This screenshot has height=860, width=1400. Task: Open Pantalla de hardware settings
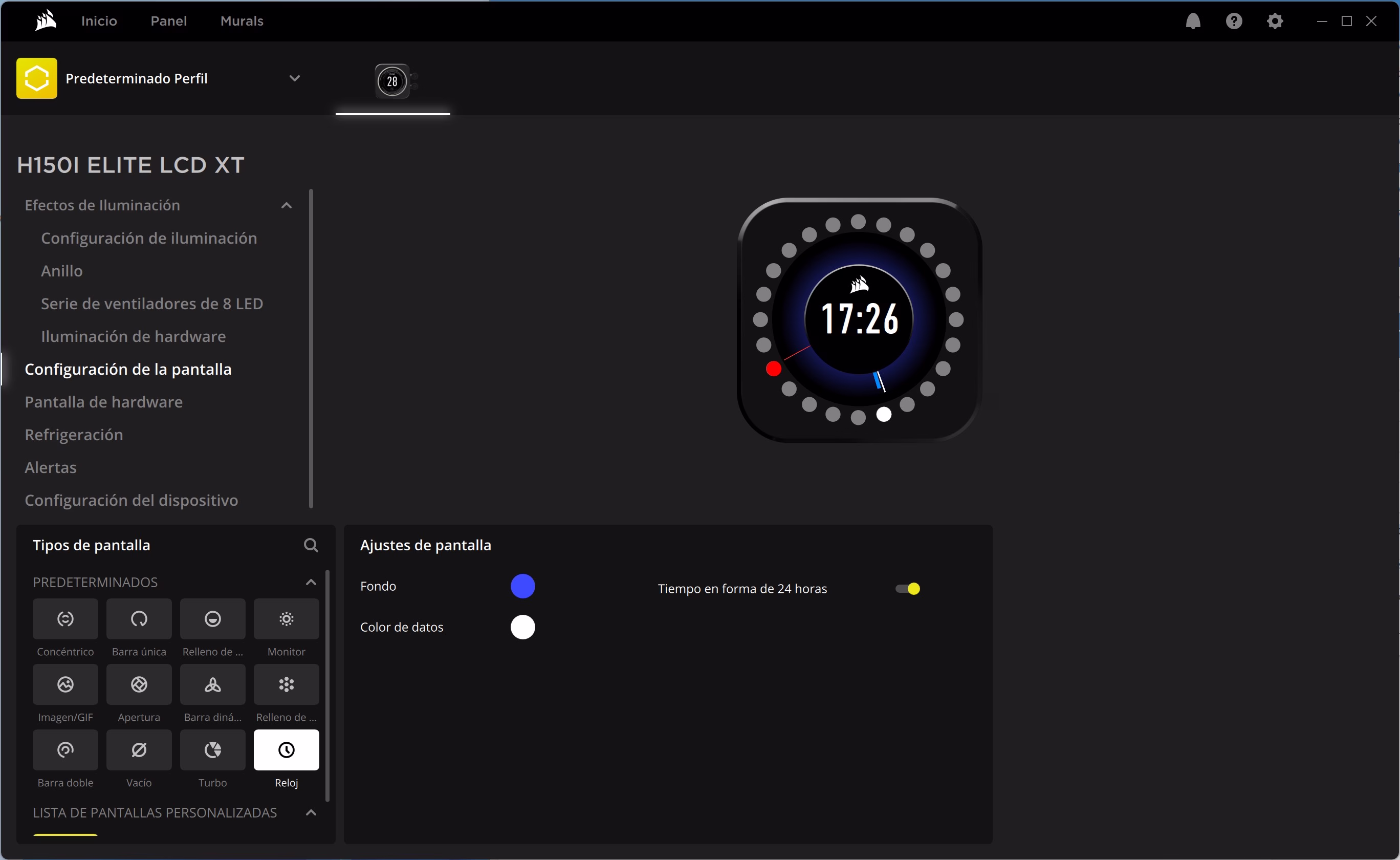[103, 402]
